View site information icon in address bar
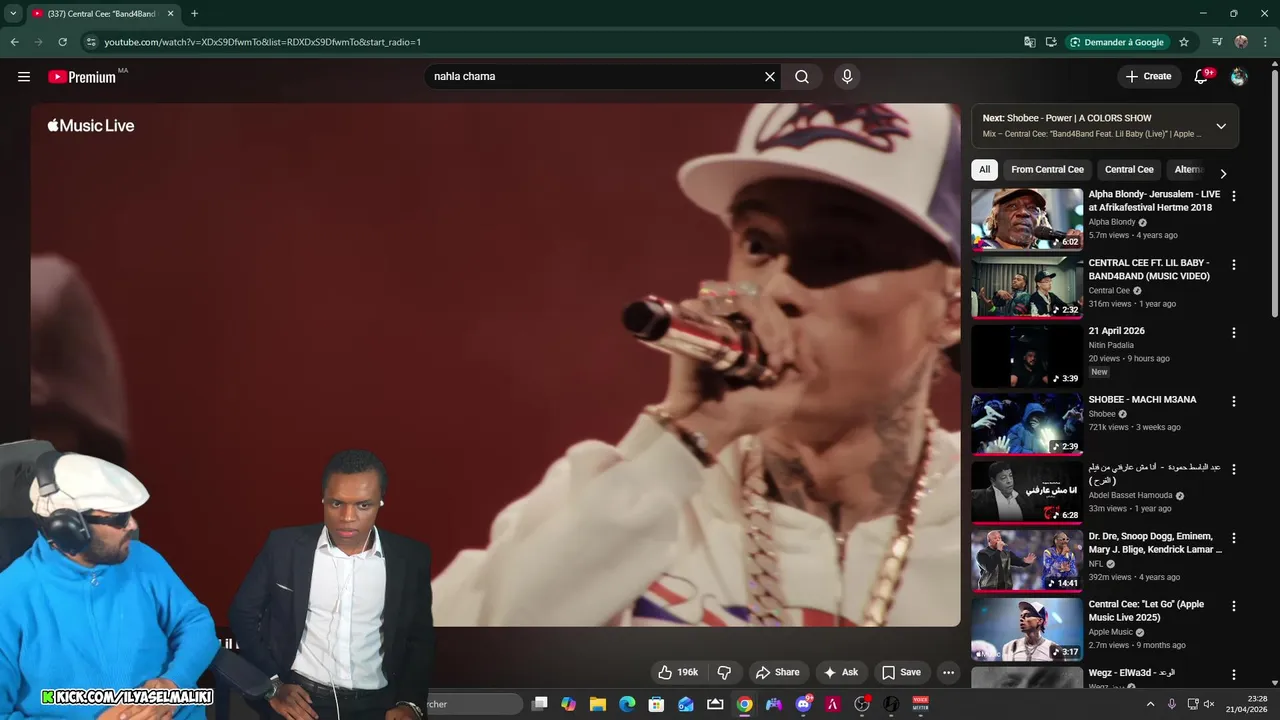 pos(91,42)
